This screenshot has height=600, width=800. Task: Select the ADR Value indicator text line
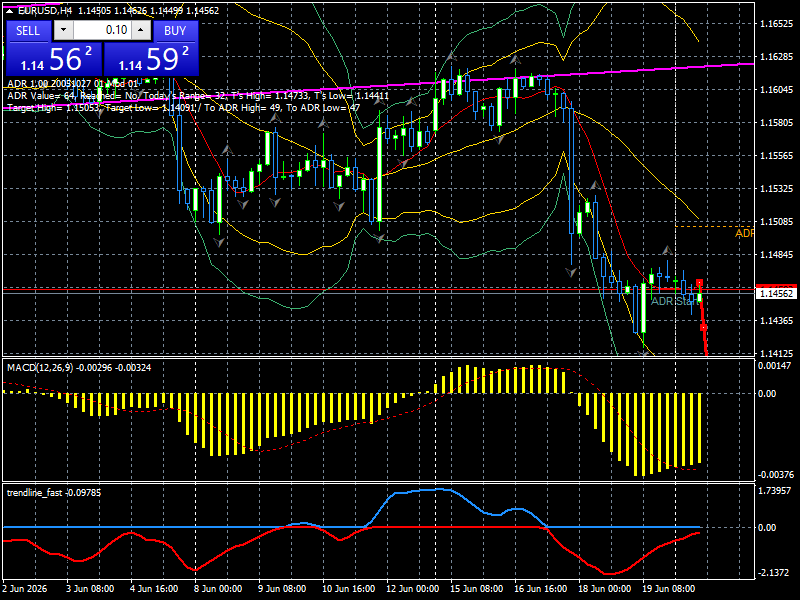coord(198,95)
